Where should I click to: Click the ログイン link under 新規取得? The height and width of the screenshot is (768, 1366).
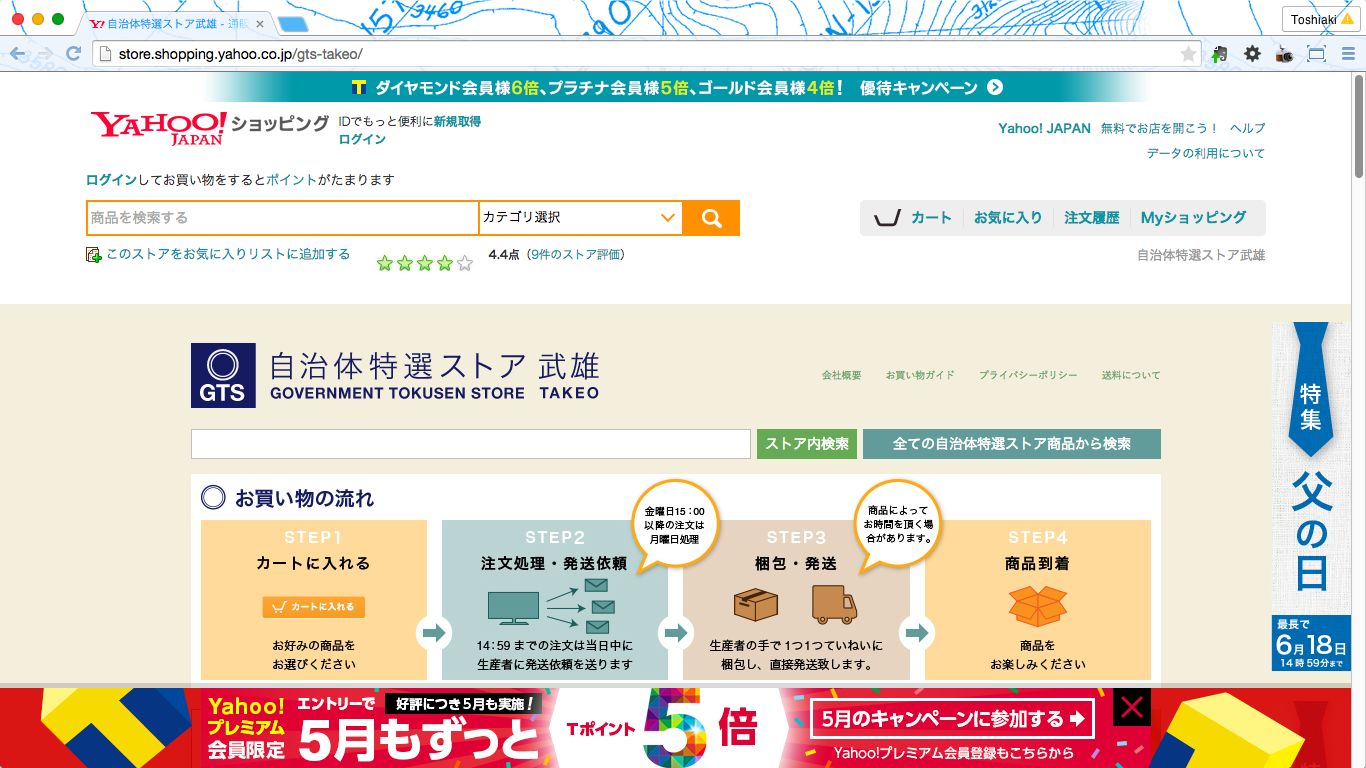tap(362, 139)
